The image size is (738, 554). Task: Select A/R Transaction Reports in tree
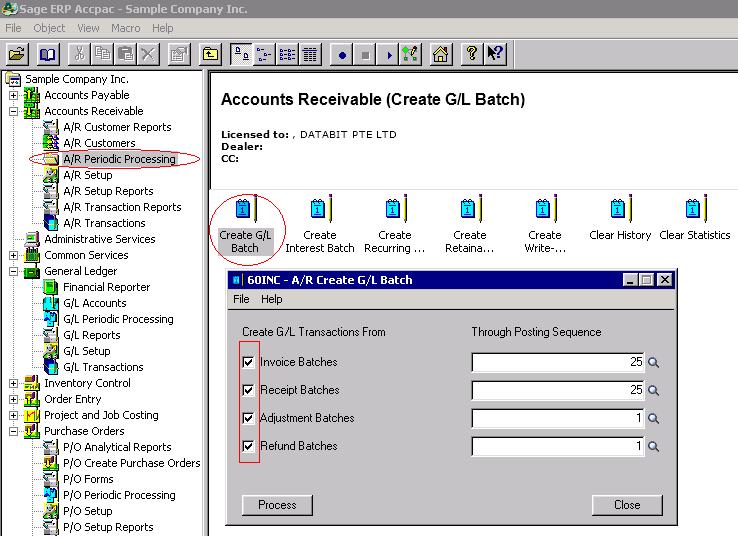(122, 207)
